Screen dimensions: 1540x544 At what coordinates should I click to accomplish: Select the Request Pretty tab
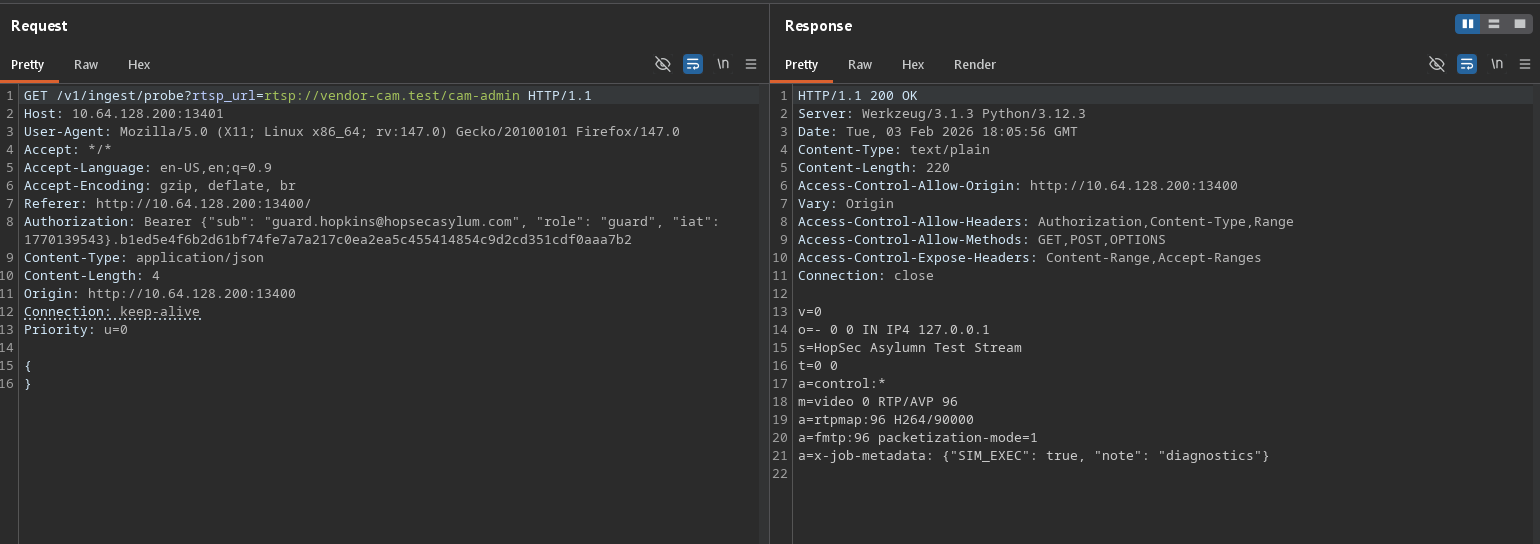pyautogui.click(x=28, y=64)
